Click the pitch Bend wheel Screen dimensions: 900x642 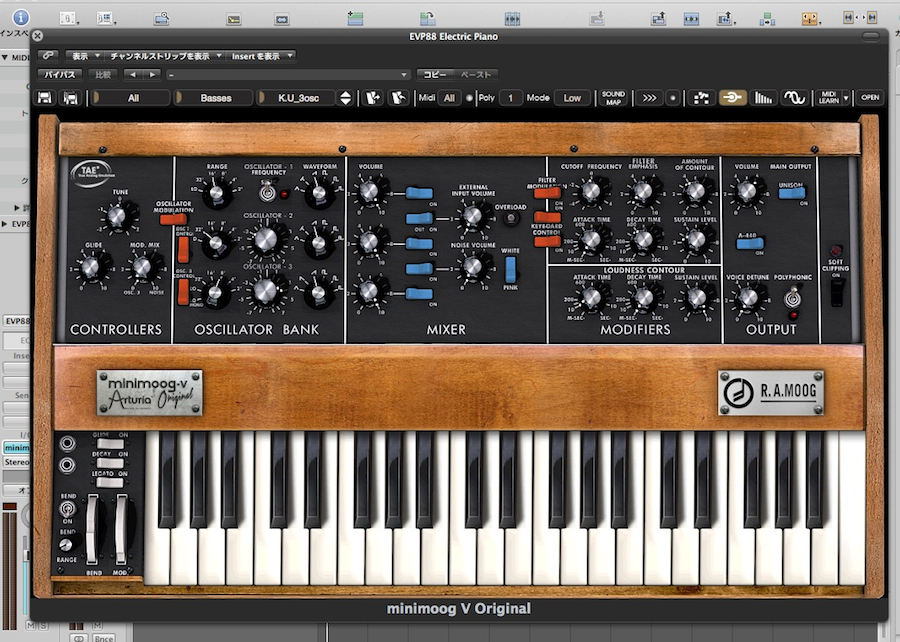(x=92, y=530)
